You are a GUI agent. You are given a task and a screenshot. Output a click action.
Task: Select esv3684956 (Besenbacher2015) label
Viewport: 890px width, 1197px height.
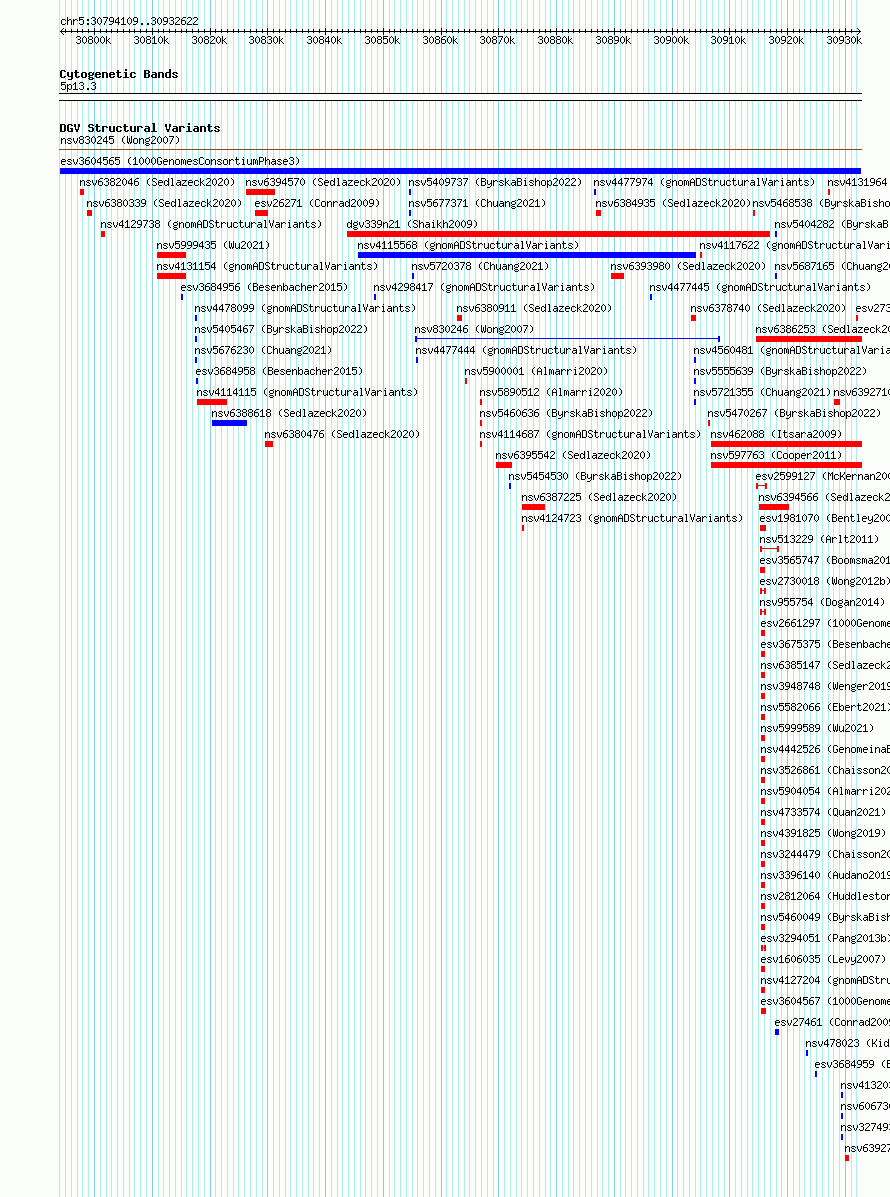[264, 287]
